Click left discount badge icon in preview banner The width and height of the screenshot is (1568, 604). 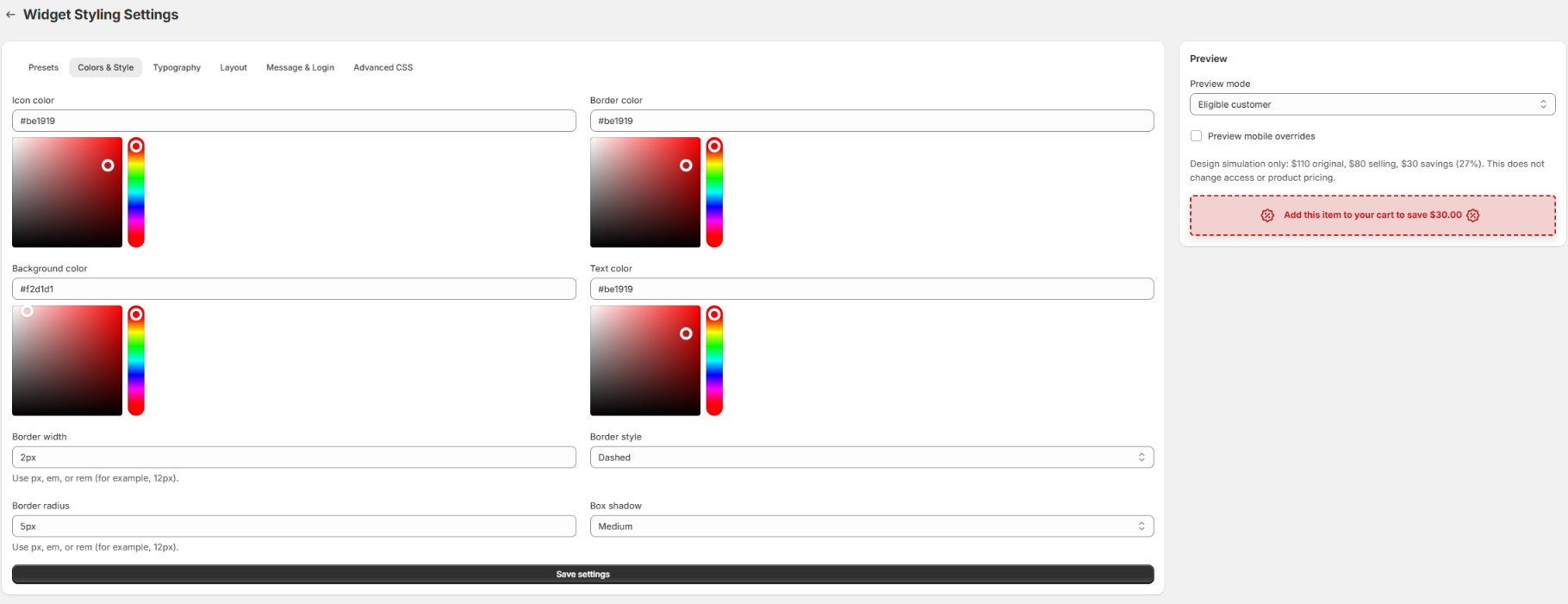coord(1267,215)
